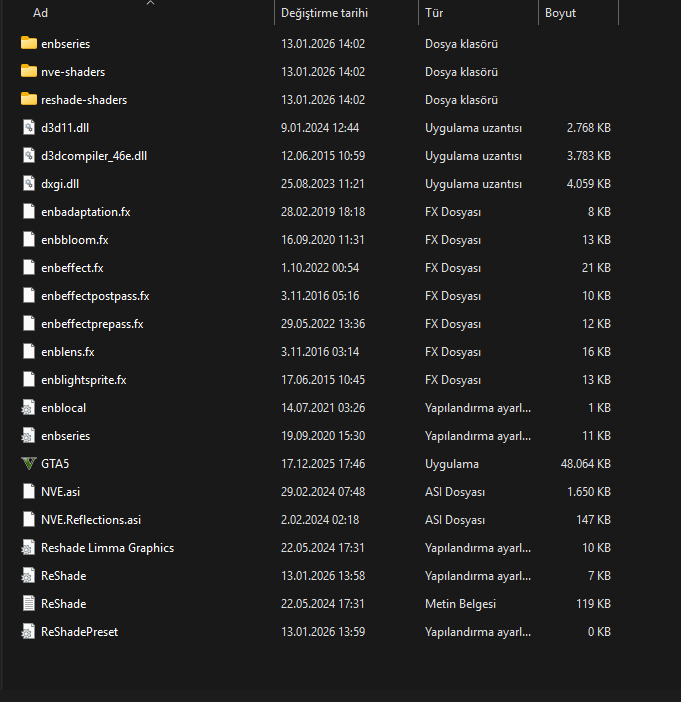Click the dxgi.dll file icon
This screenshot has height=702, width=681.
tap(29, 184)
